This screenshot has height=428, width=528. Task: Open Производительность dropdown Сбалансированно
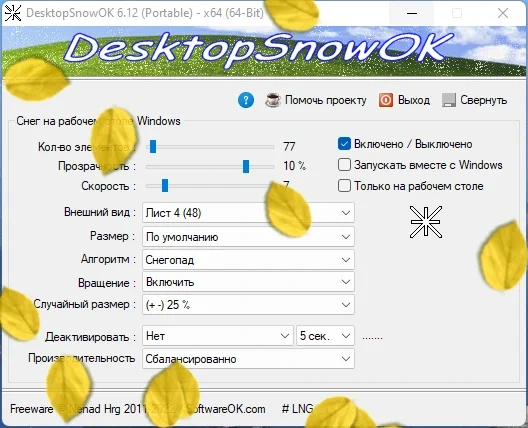248,359
